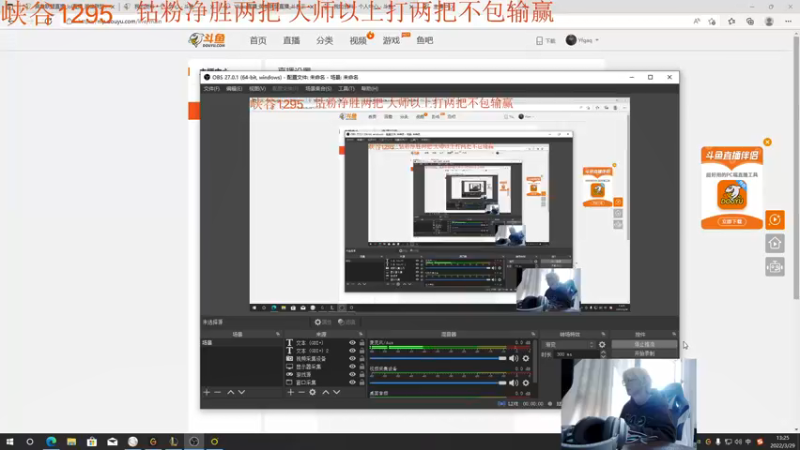Screen dimensions: 800x450
Task: Click the 开始录制 button in OBS controls
Action: (x=644, y=353)
